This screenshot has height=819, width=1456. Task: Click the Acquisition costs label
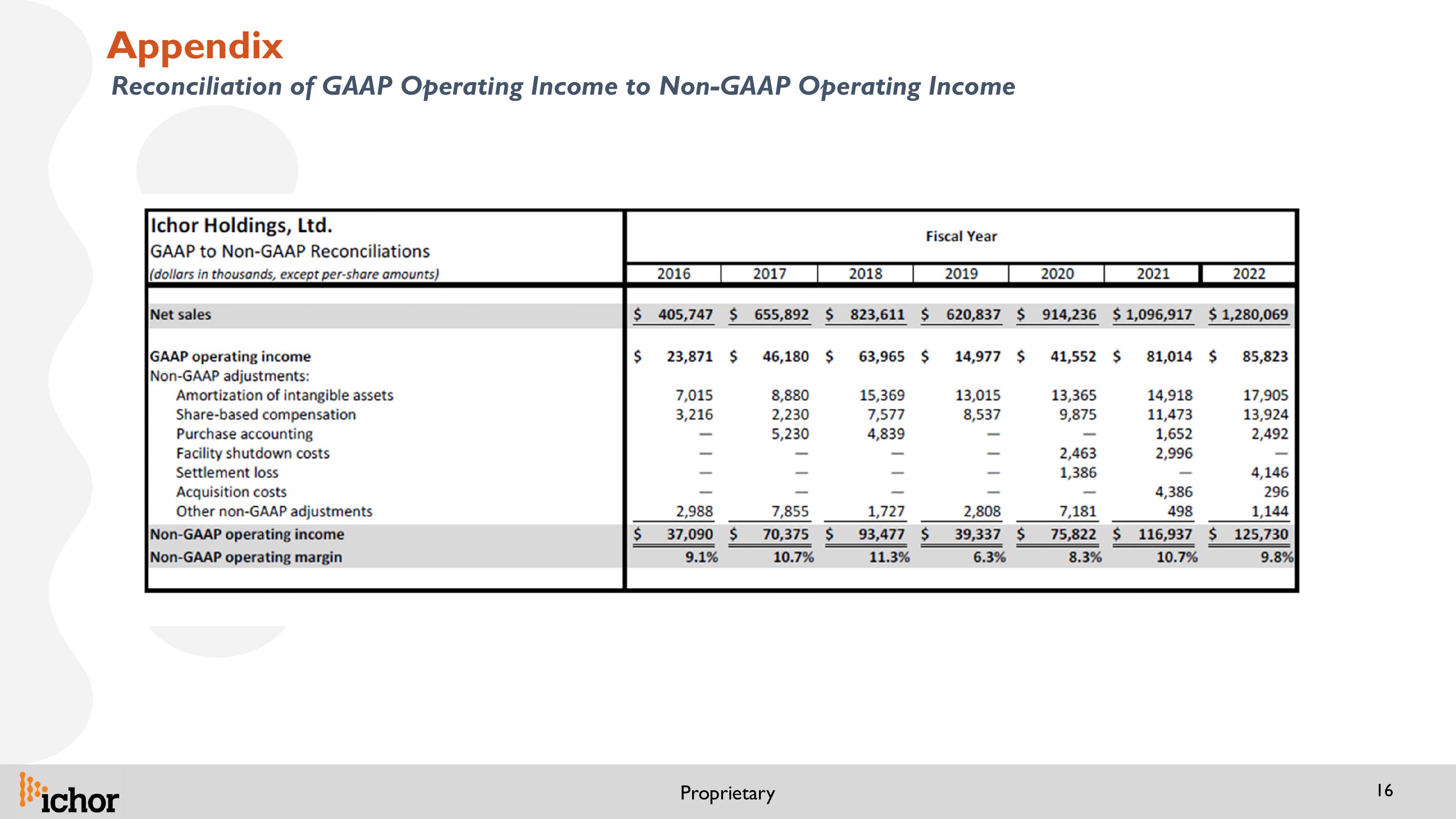point(231,492)
